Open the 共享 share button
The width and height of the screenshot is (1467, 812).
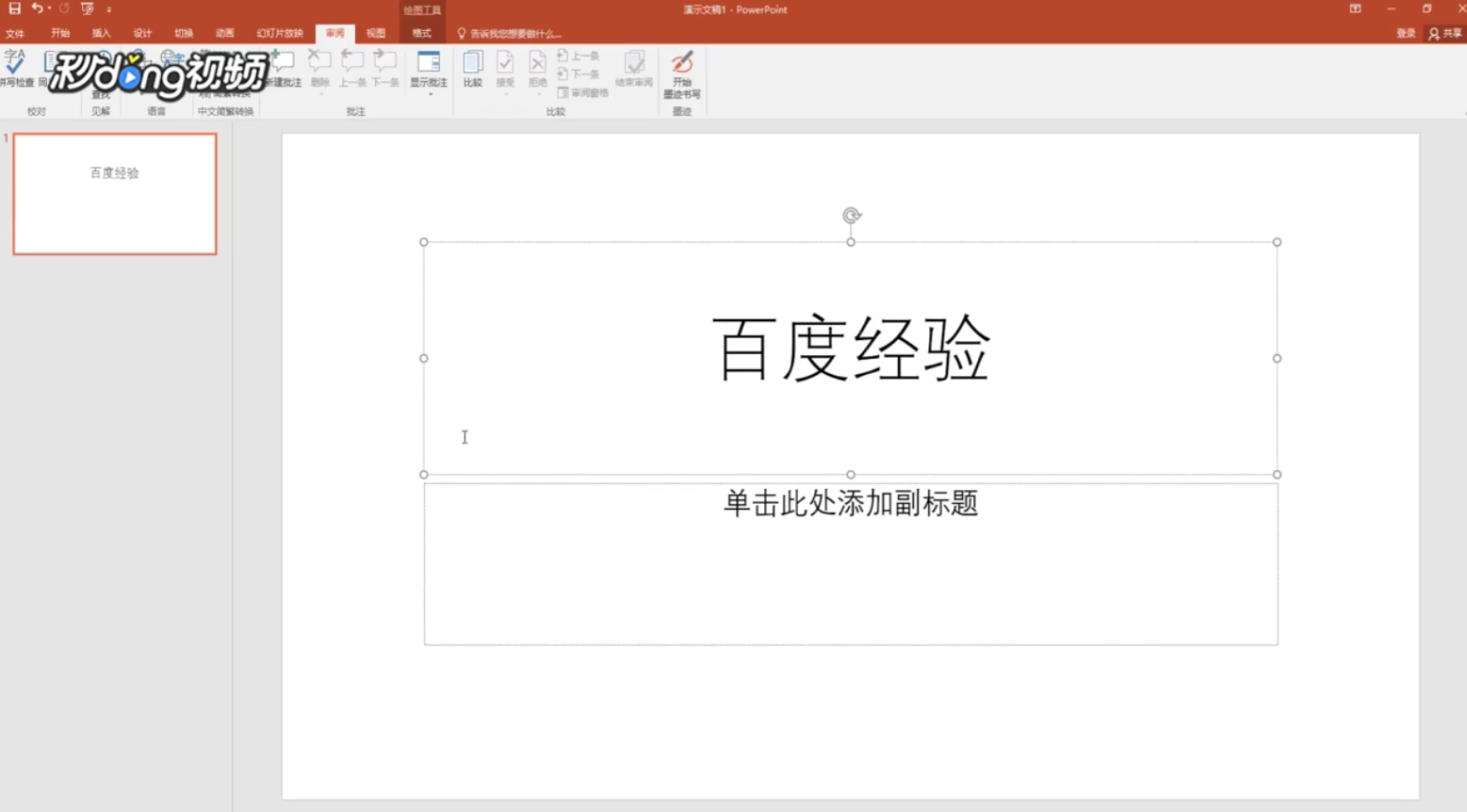[x=1445, y=33]
